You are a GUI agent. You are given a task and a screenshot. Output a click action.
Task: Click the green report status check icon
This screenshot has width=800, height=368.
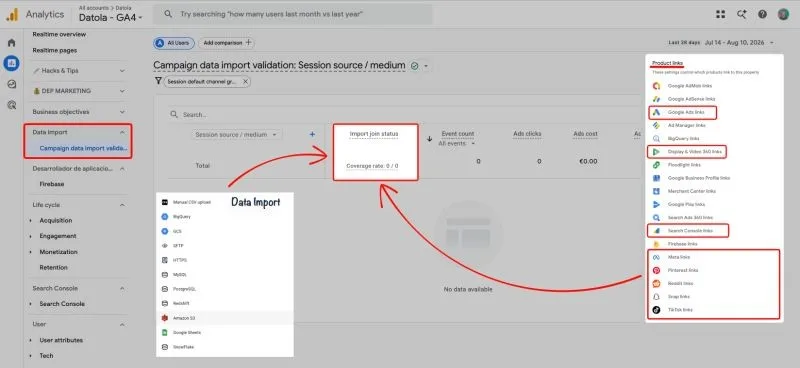[414, 66]
